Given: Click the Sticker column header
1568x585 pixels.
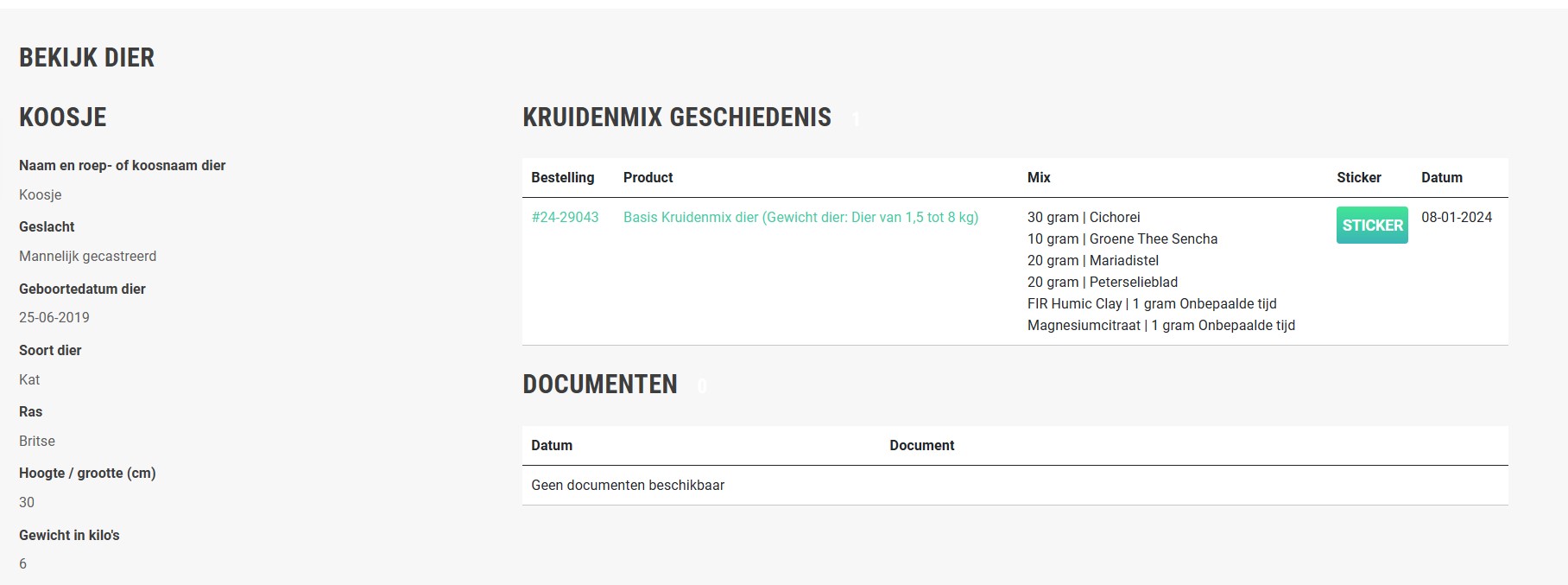Looking at the screenshot, I should tap(1358, 178).
